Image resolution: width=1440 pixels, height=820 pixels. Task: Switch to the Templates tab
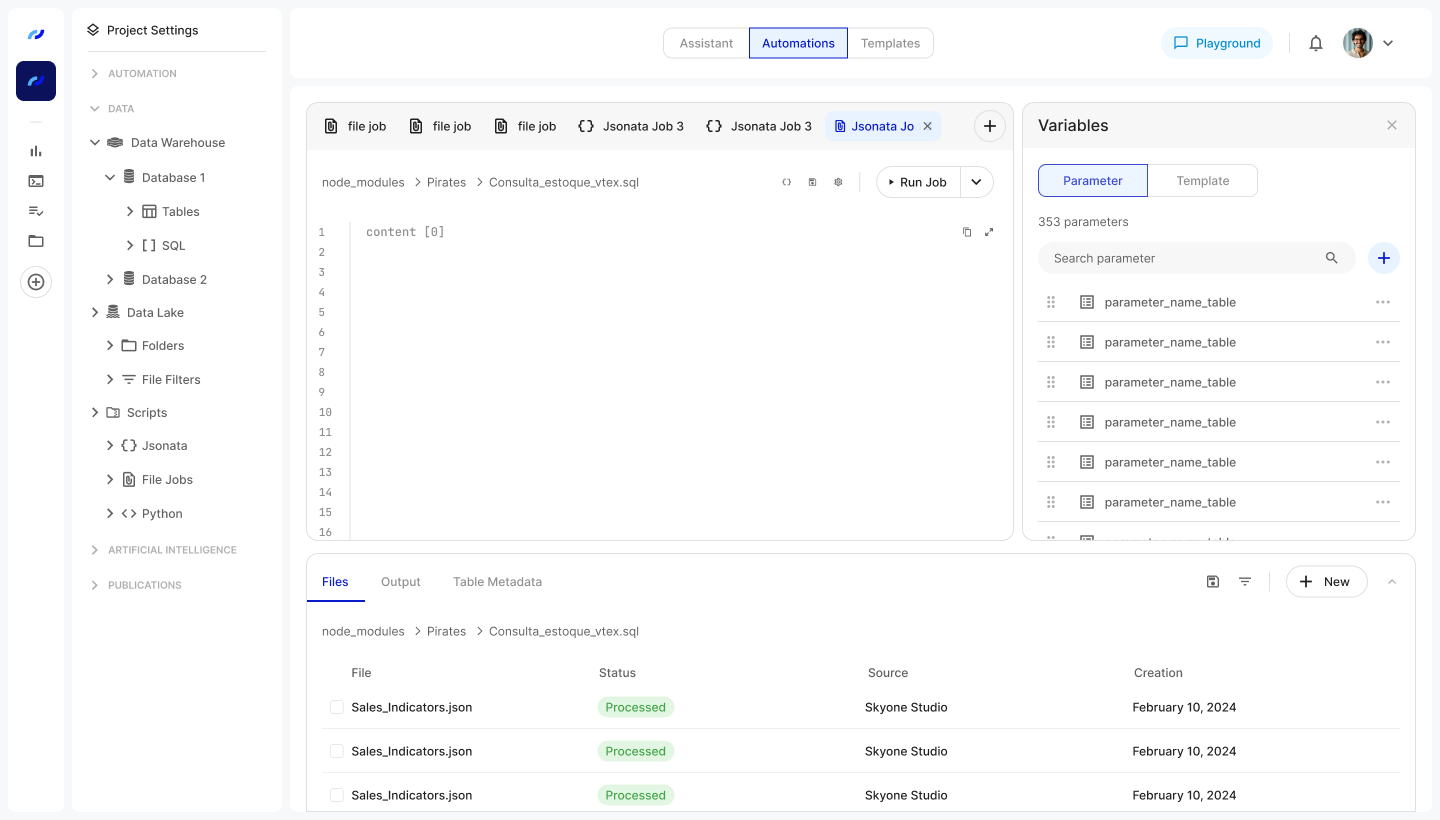pyautogui.click(x=890, y=43)
